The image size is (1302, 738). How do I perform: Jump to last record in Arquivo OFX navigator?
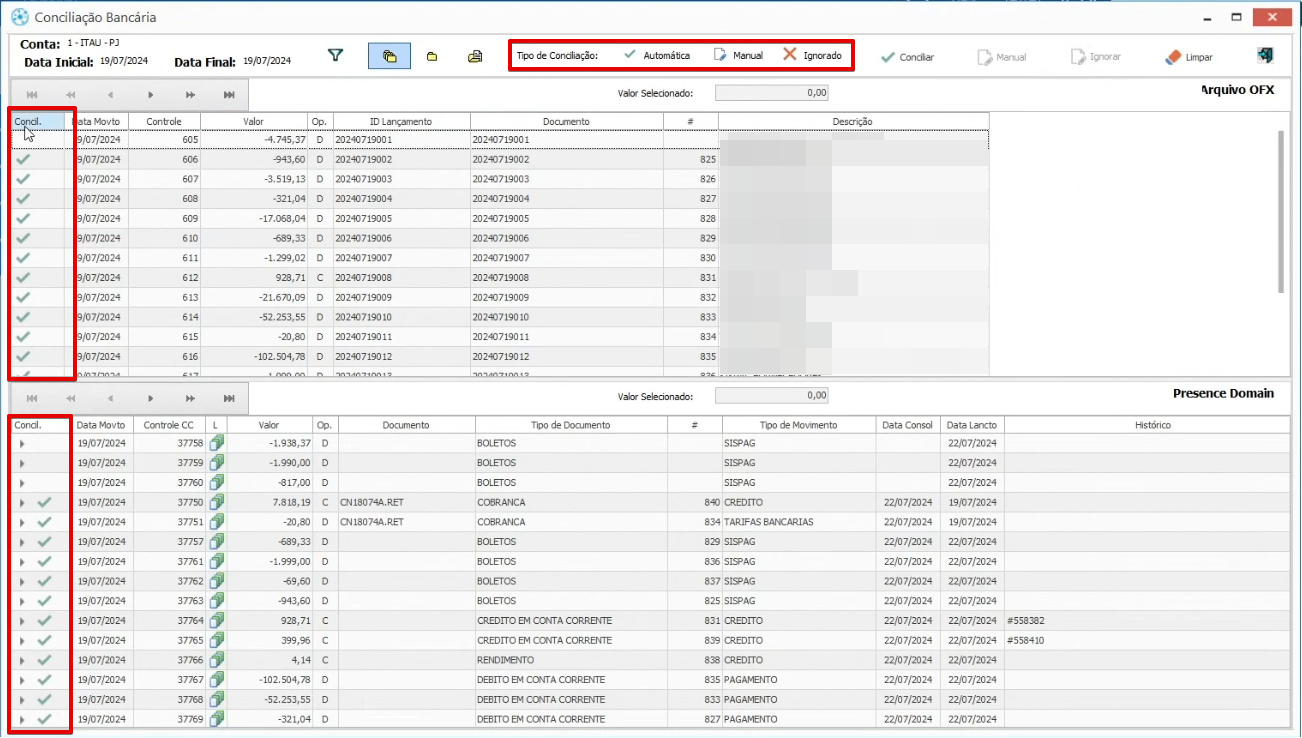point(229,95)
